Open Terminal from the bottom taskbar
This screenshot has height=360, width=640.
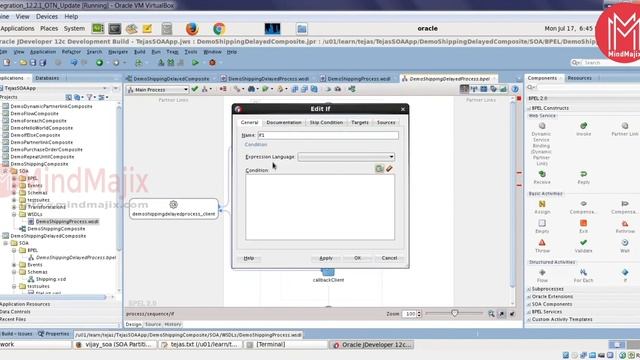coord(285,344)
